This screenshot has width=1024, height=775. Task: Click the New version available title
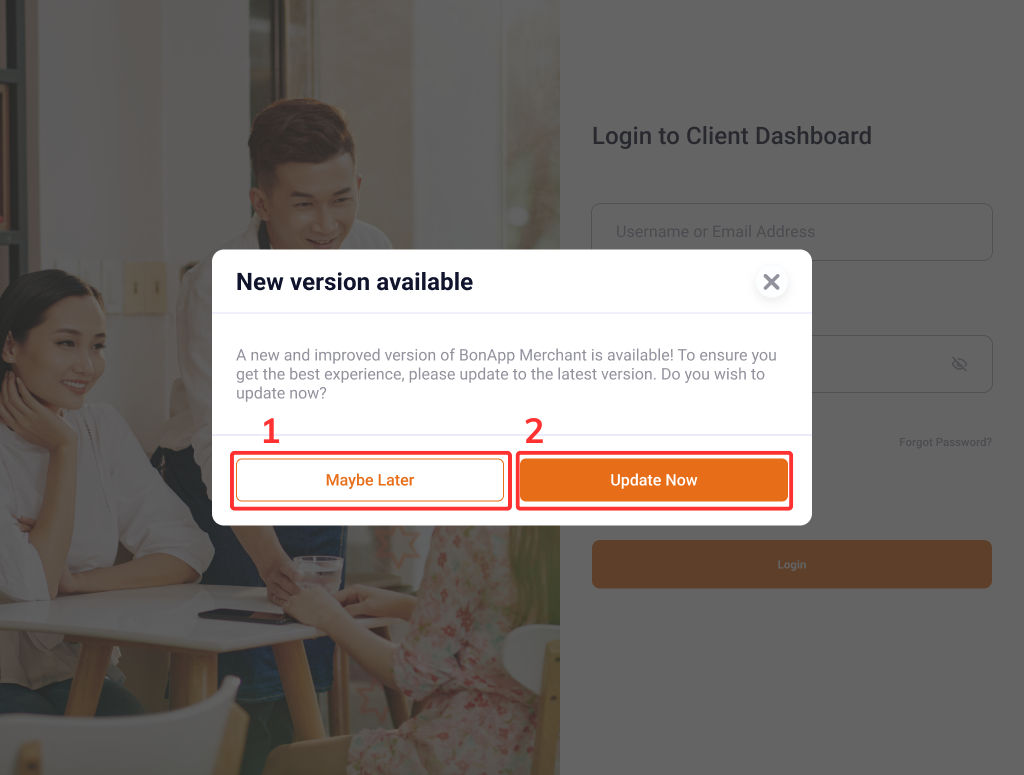click(x=355, y=282)
